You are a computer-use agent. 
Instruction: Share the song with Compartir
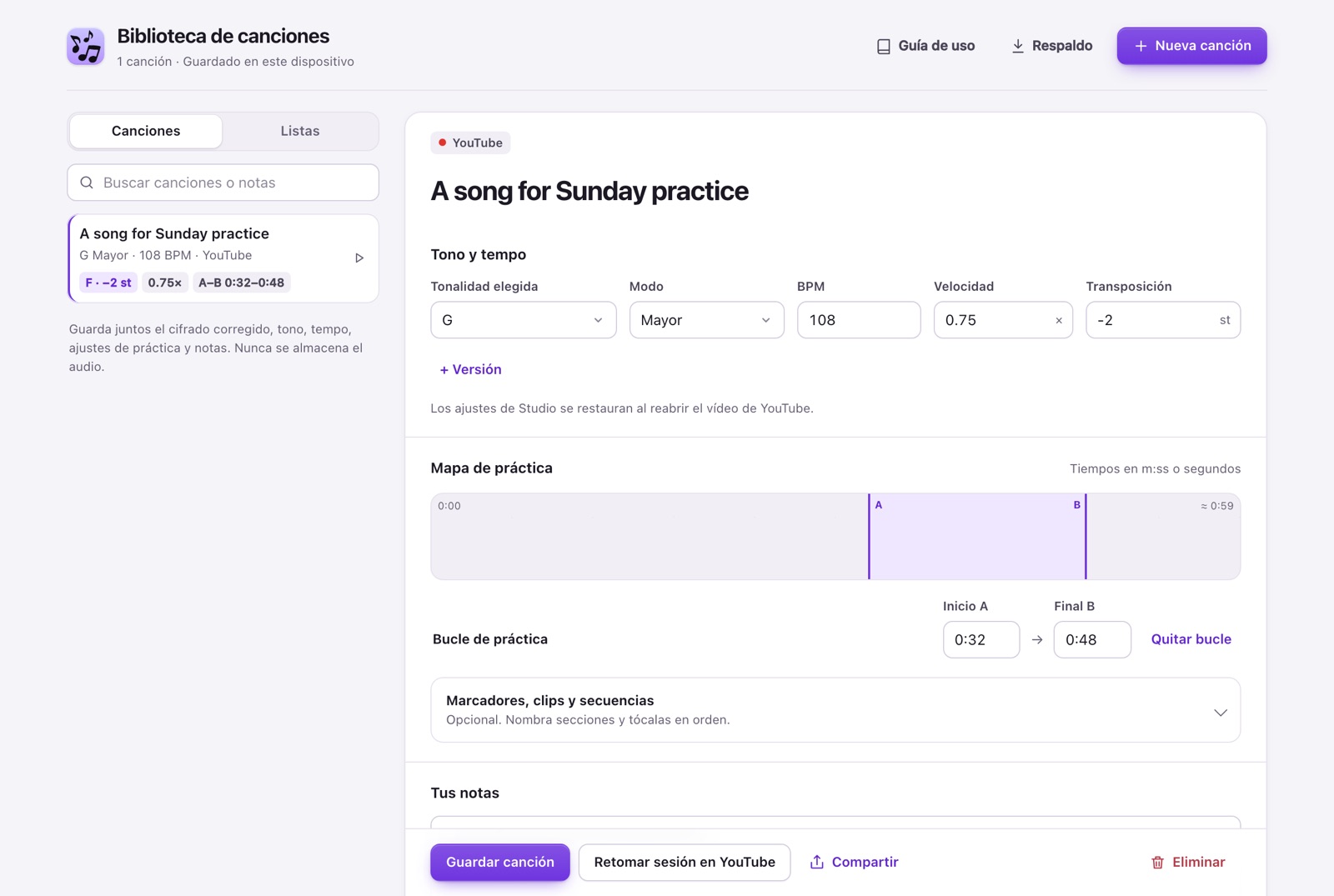854,862
